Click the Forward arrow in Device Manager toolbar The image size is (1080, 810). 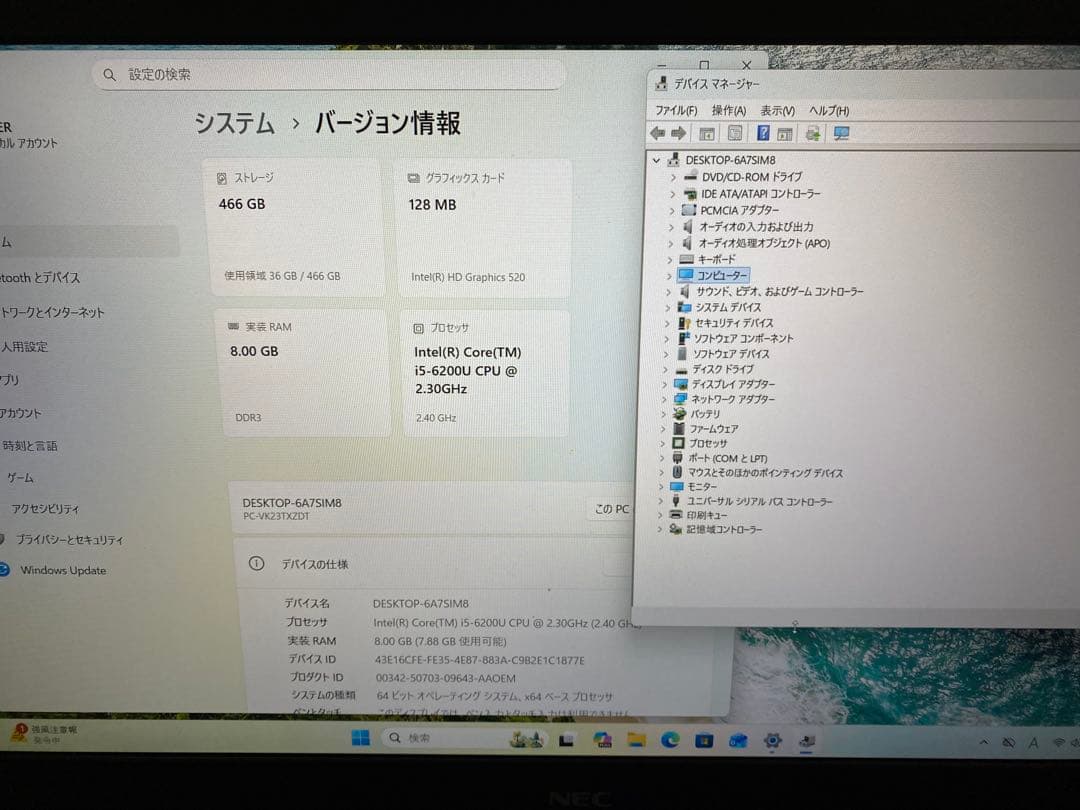(678, 134)
